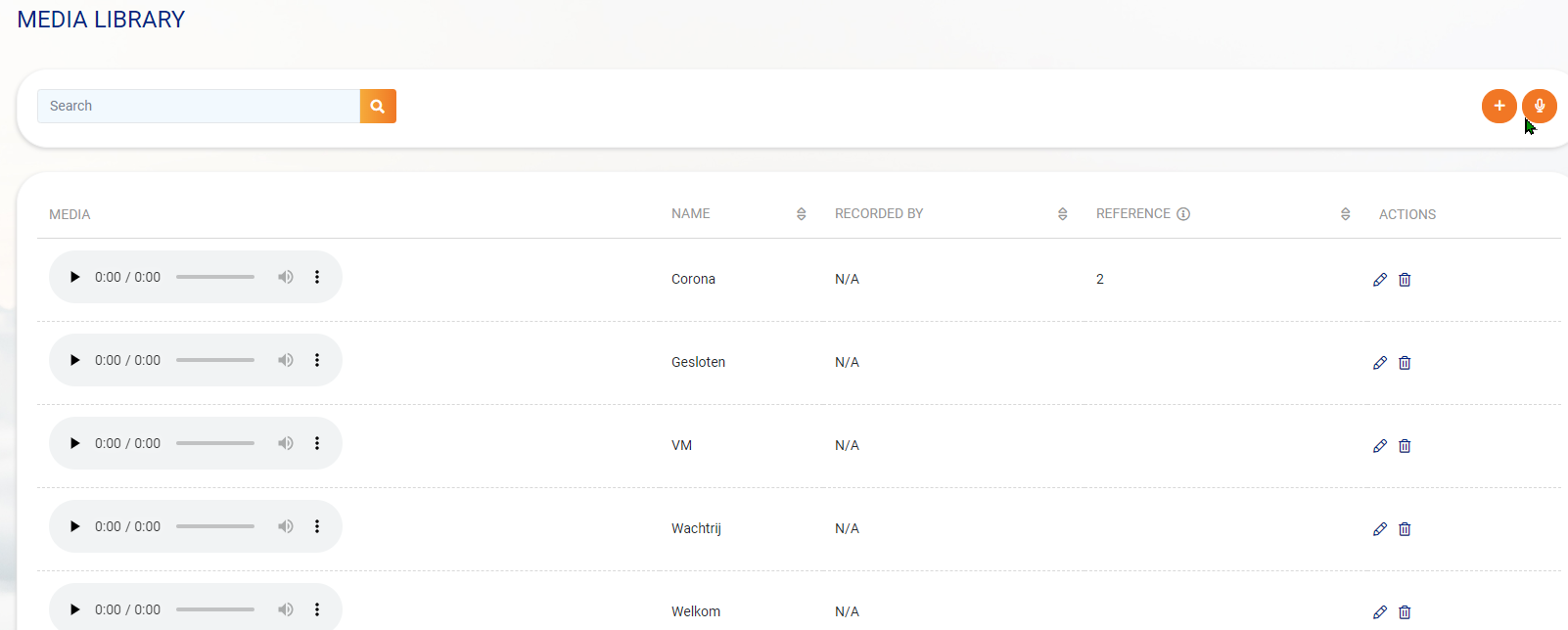Sort the table by Name column

tap(801, 214)
